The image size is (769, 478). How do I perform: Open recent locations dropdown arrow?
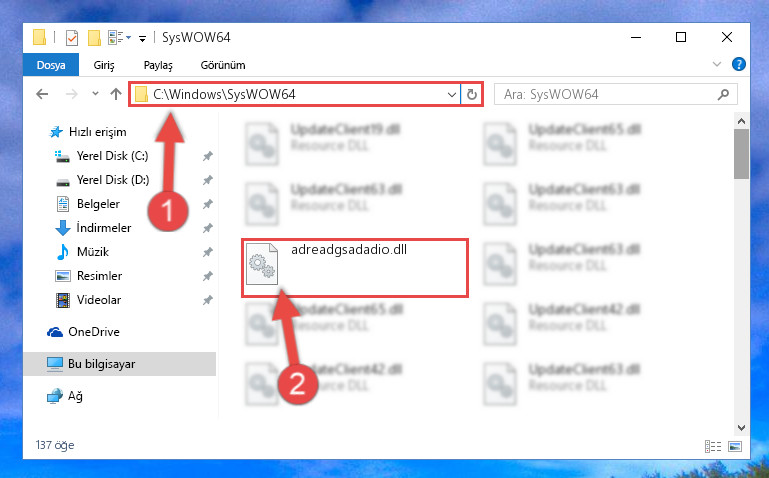point(95,94)
